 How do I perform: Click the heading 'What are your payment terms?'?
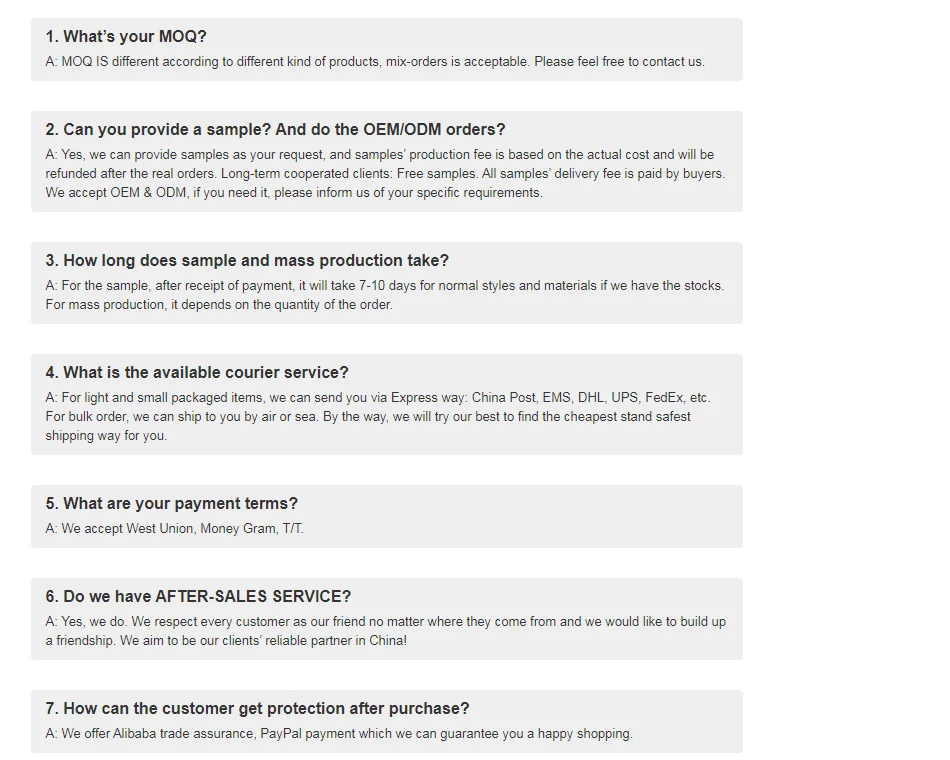[171, 504]
